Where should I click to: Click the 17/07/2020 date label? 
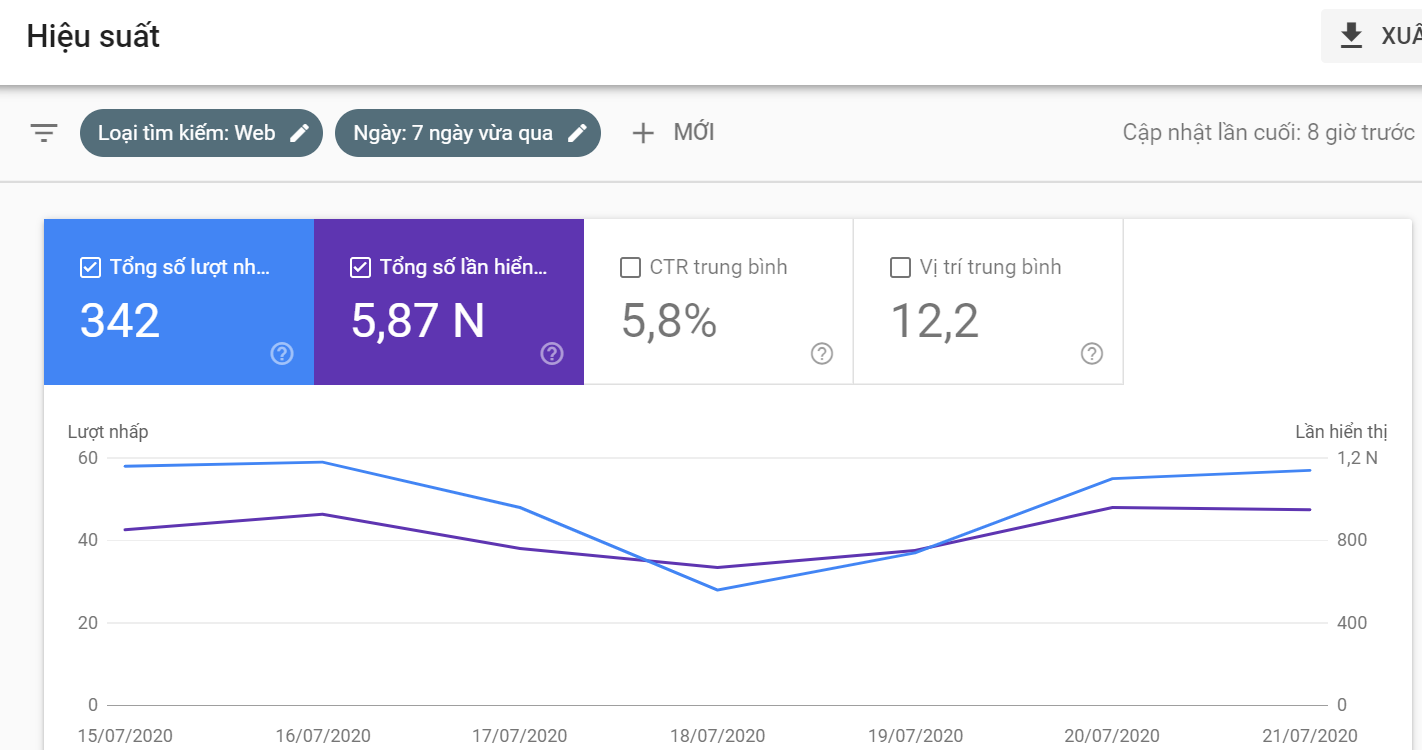click(x=520, y=736)
